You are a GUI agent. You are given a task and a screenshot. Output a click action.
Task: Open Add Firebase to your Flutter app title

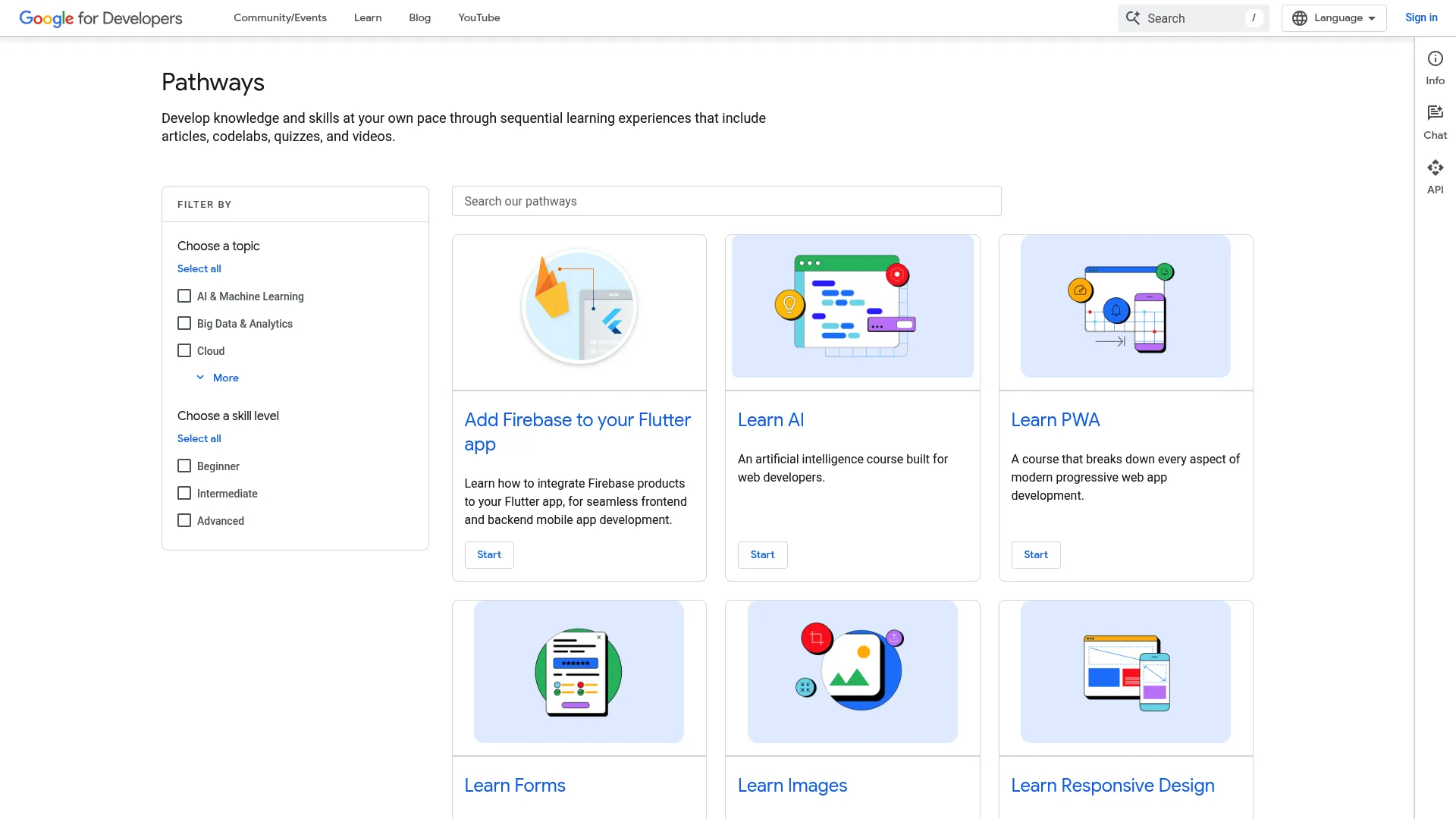point(577,432)
